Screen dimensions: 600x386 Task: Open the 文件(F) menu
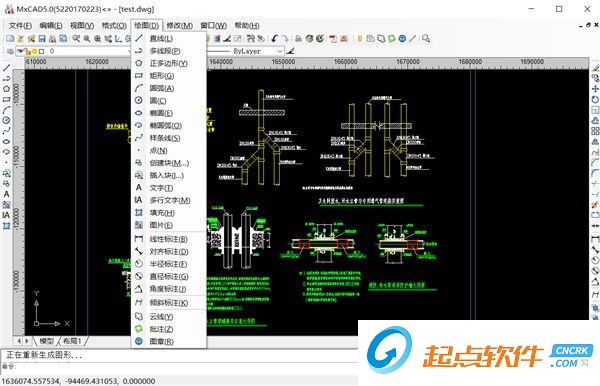(20, 26)
